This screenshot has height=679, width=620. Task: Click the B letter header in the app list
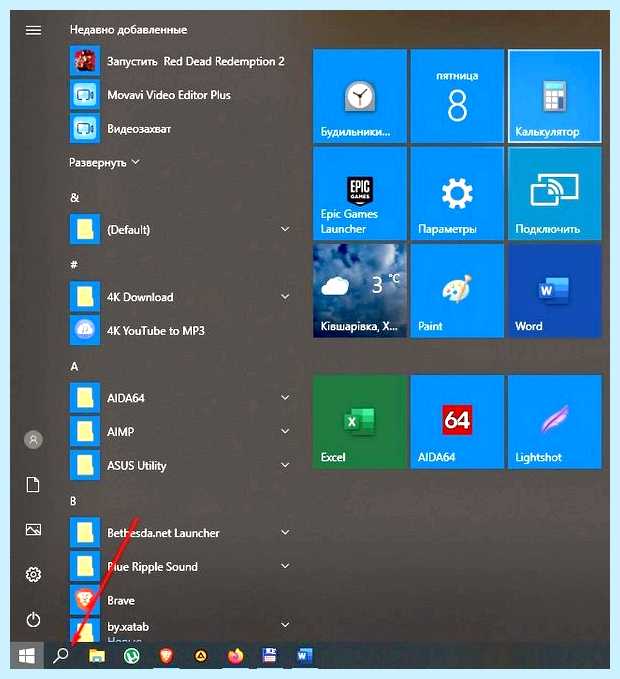click(x=73, y=501)
